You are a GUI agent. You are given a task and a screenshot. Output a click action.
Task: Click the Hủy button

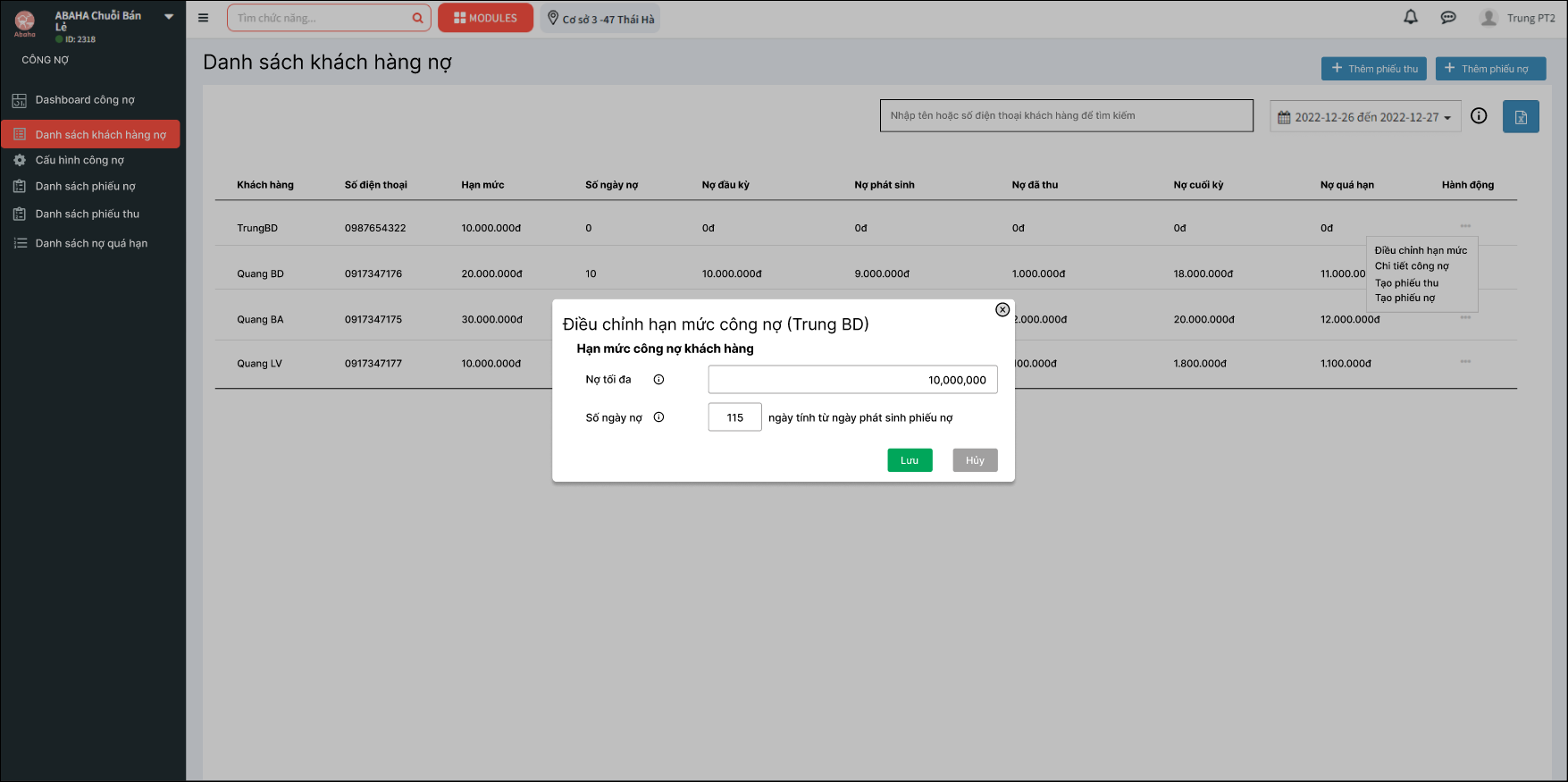pos(975,460)
